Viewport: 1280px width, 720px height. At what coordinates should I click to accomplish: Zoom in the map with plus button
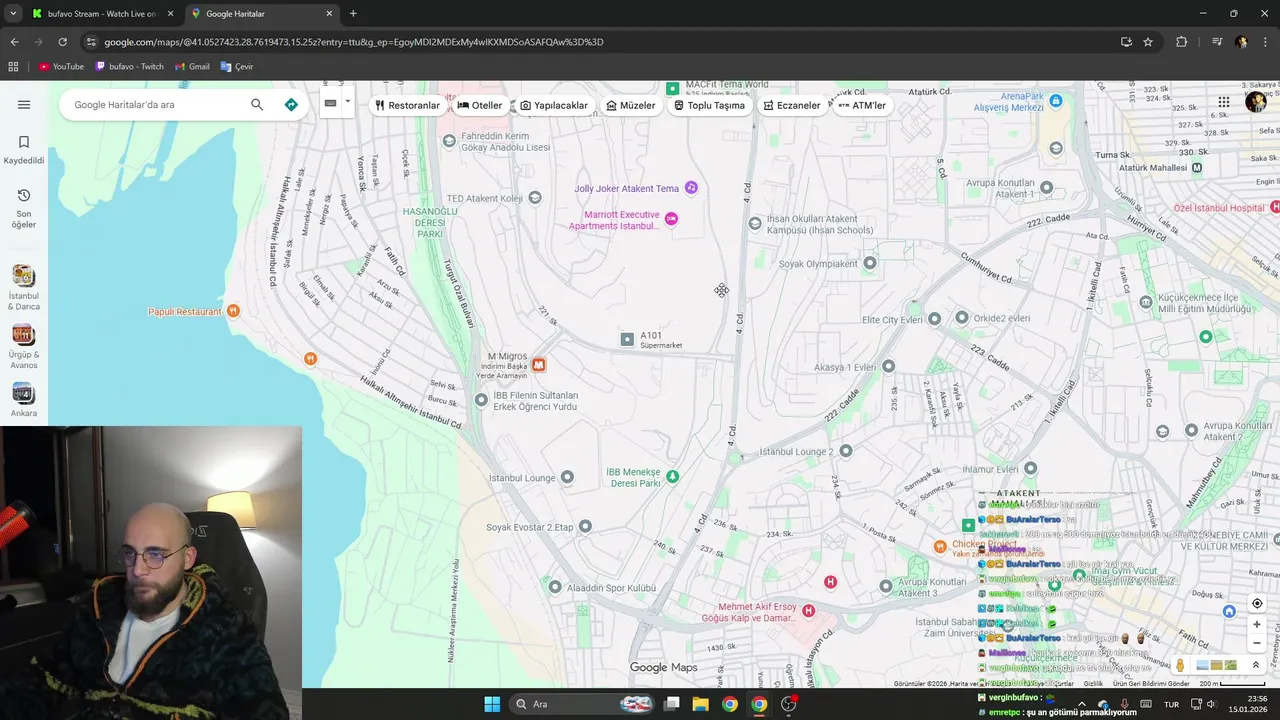pyautogui.click(x=1257, y=624)
